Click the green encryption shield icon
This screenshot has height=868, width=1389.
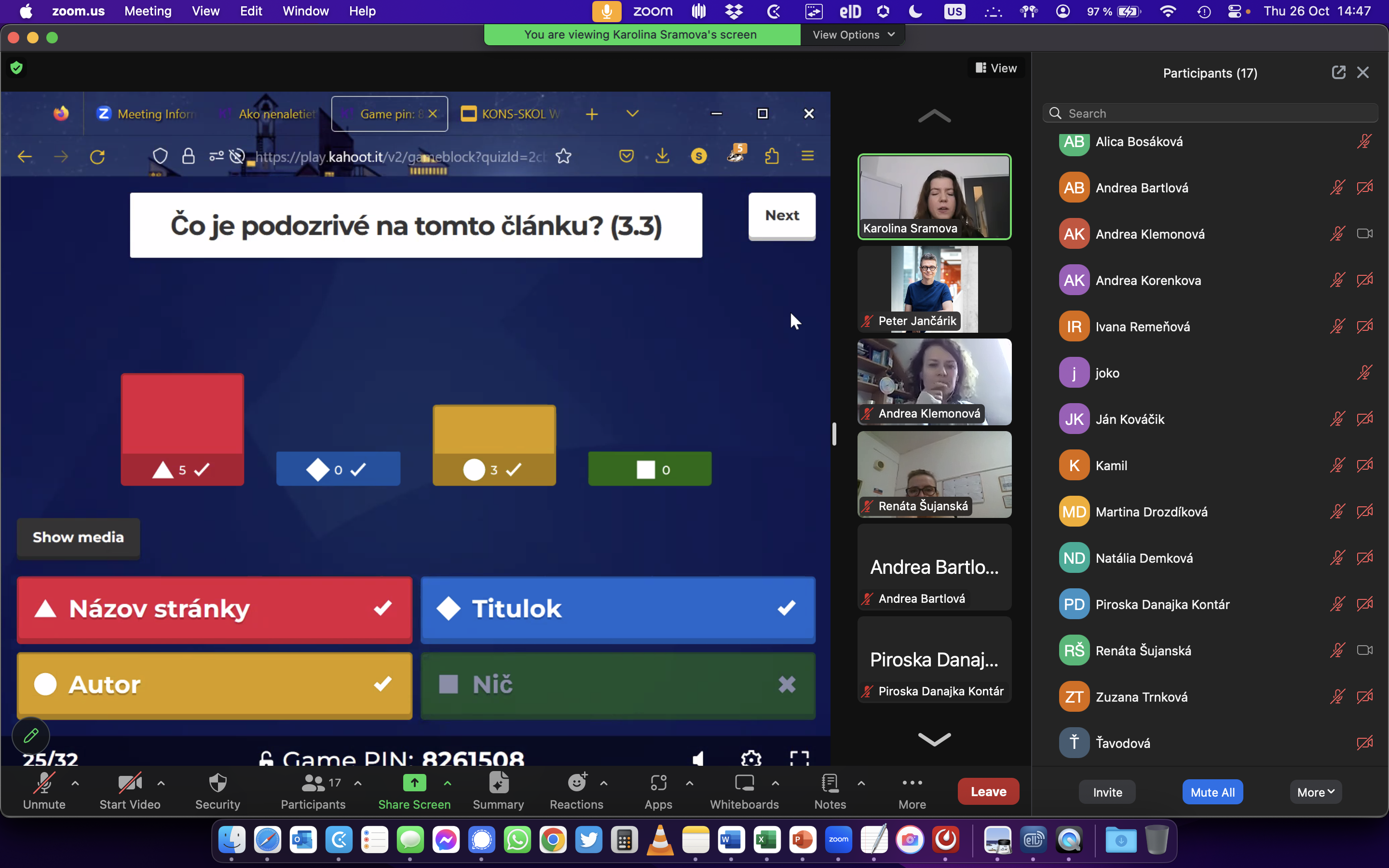pos(17,68)
